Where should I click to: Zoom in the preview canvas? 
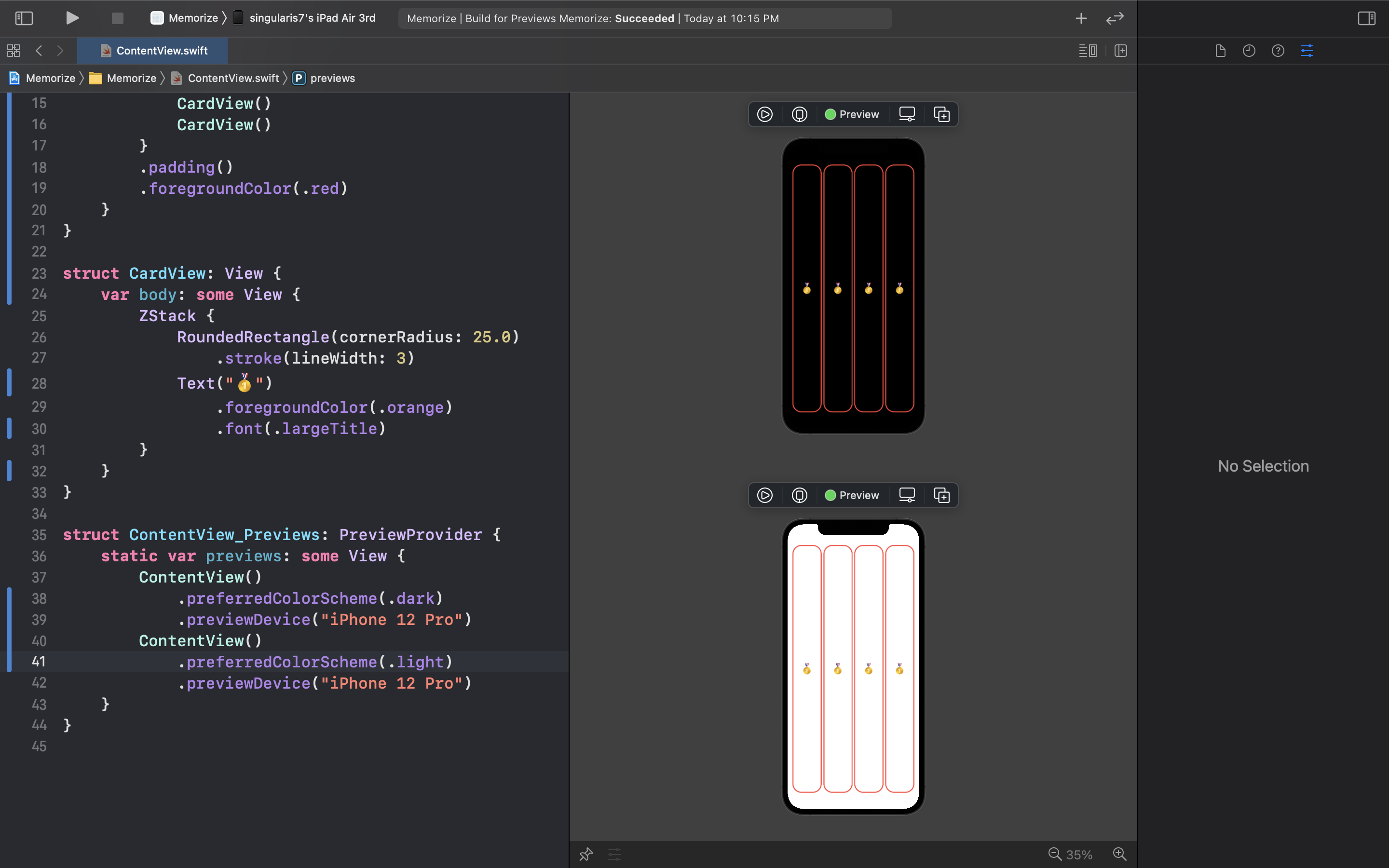click(x=1120, y=854)
